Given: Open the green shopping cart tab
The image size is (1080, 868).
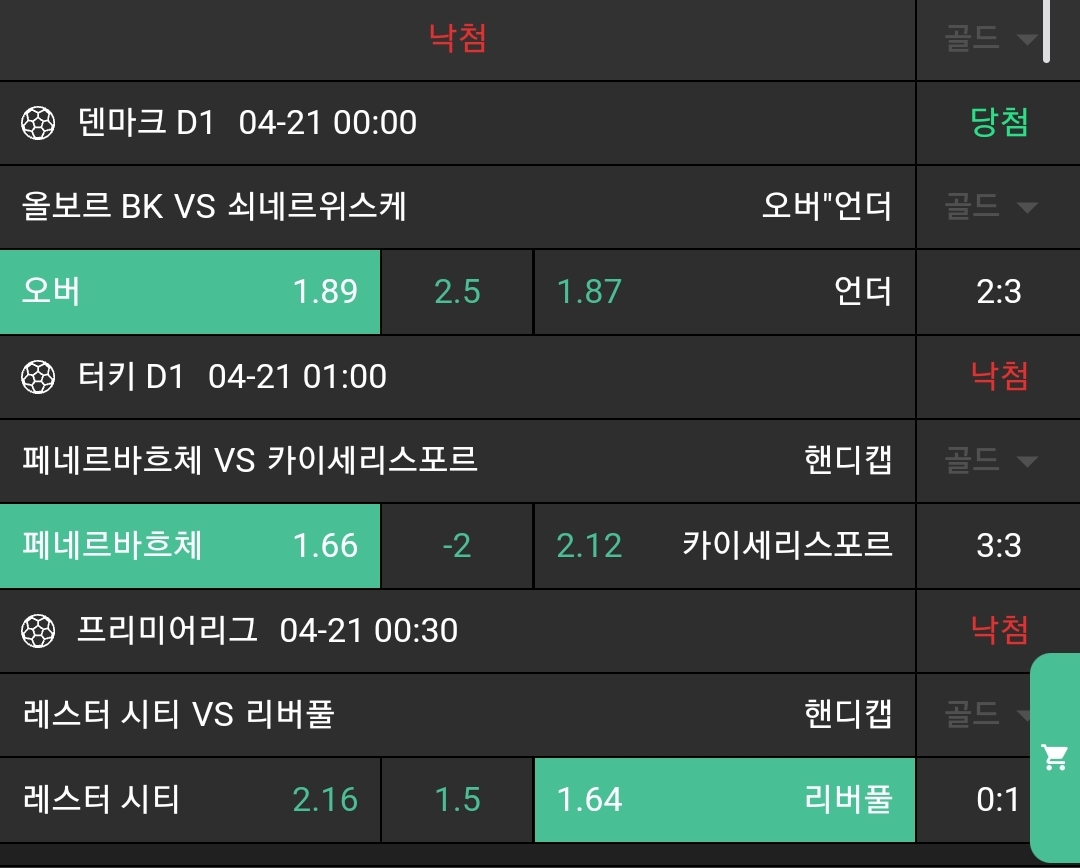Looking at the screenshot, I should pos(1055,757).
